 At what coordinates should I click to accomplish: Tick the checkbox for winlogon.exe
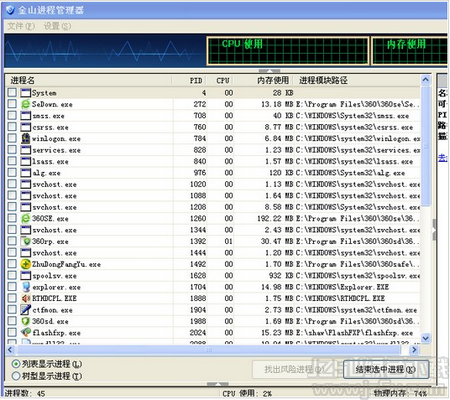tap(12, 138)
